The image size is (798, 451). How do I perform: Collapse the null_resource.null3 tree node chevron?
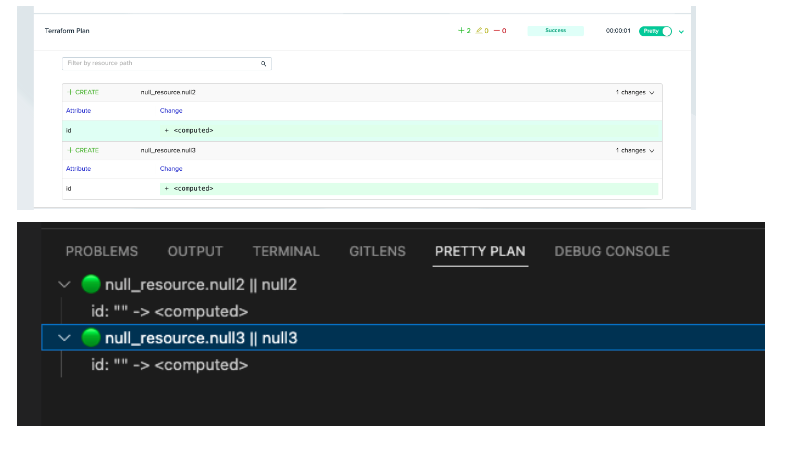pyautogui.click(x=64, y=338)
